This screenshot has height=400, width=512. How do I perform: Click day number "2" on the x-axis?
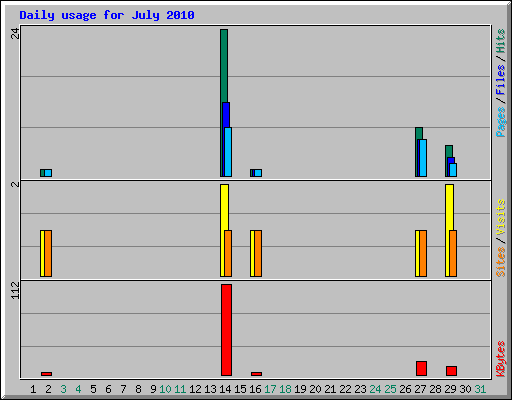[48, 389]
